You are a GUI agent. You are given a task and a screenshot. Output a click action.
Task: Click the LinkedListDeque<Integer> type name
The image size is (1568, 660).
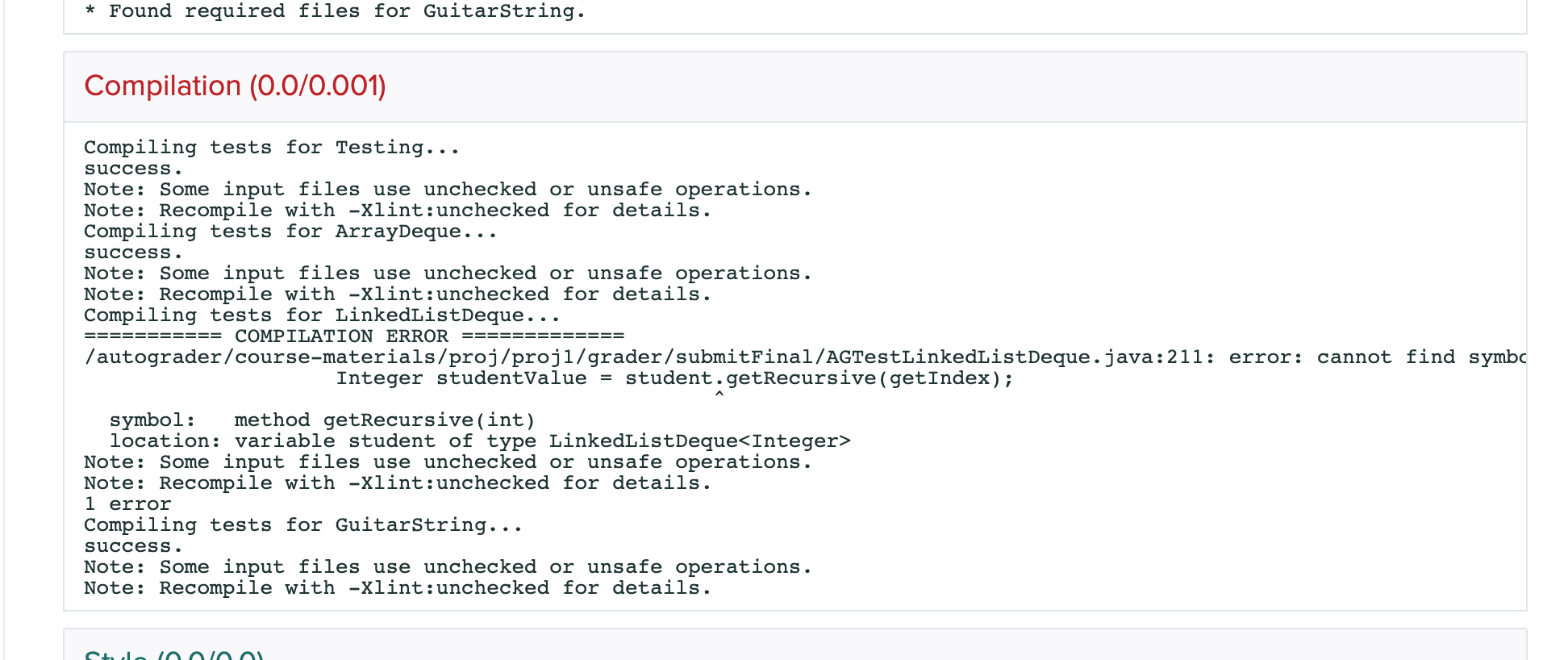pyautogui.click(x=699, y=441)
